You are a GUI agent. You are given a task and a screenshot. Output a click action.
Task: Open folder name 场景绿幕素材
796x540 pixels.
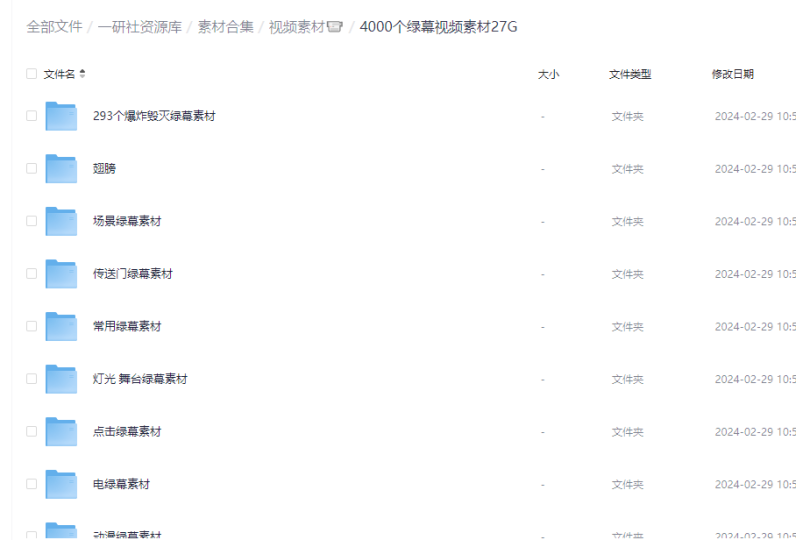pyautogui.click(x=127, y=221)
